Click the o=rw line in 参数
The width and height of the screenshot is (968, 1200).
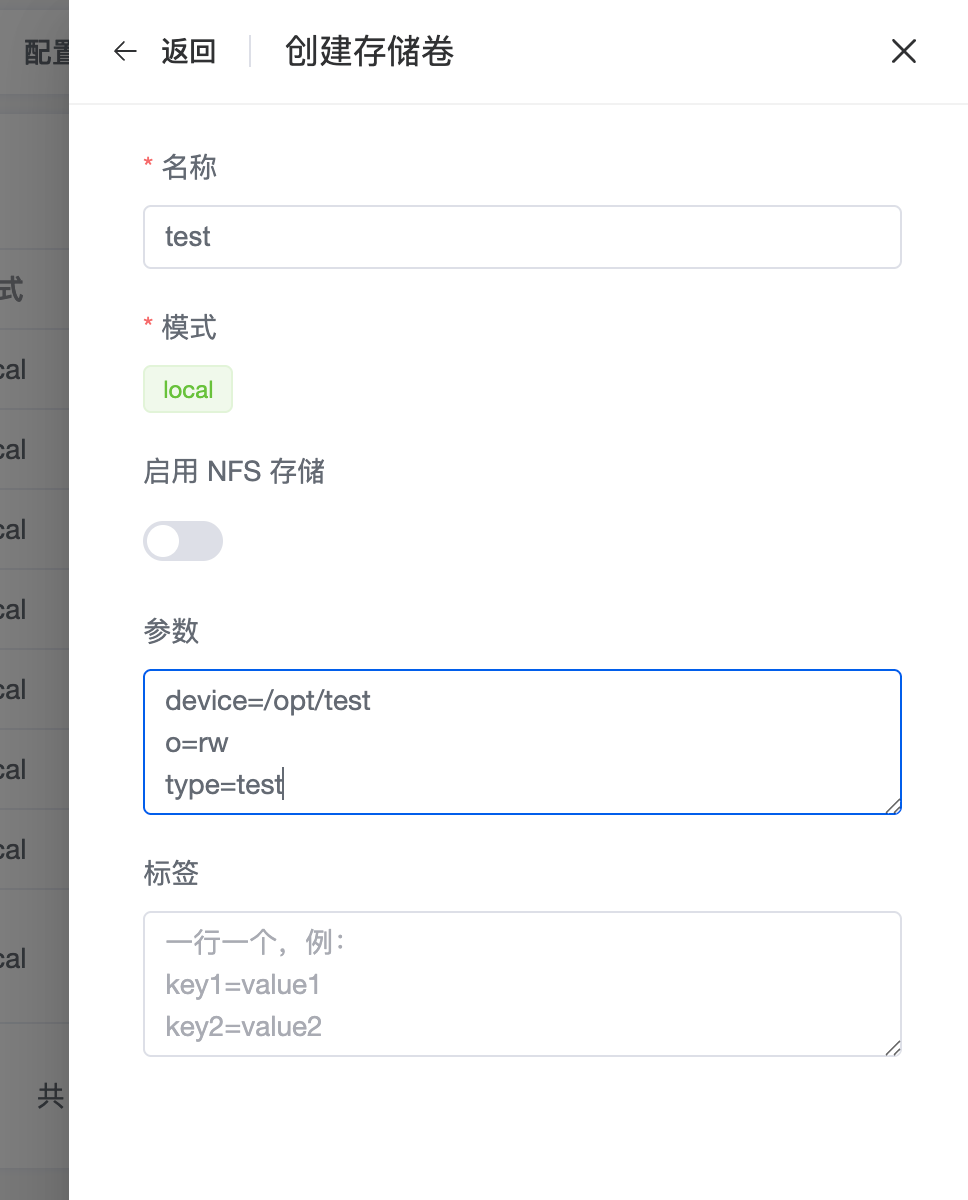(x=197, y=743)
